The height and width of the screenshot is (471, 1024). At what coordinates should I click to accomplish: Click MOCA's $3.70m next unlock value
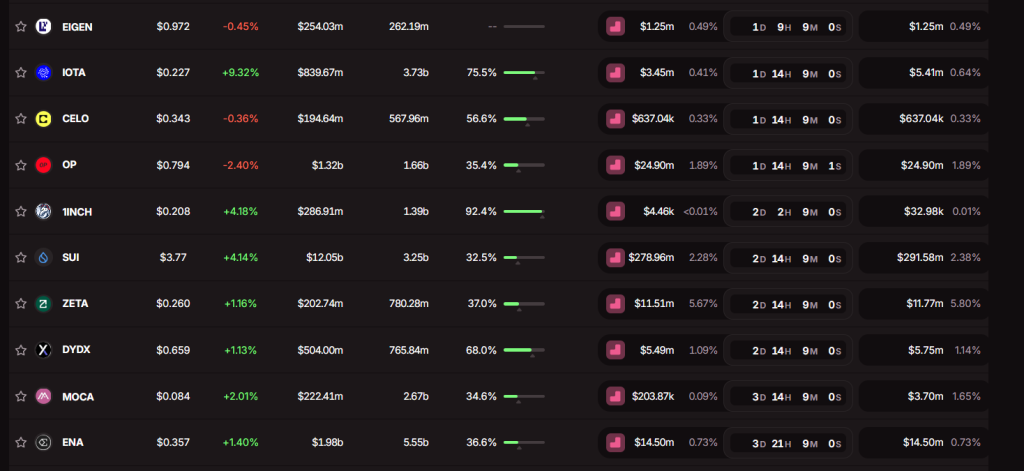[925, 397]
